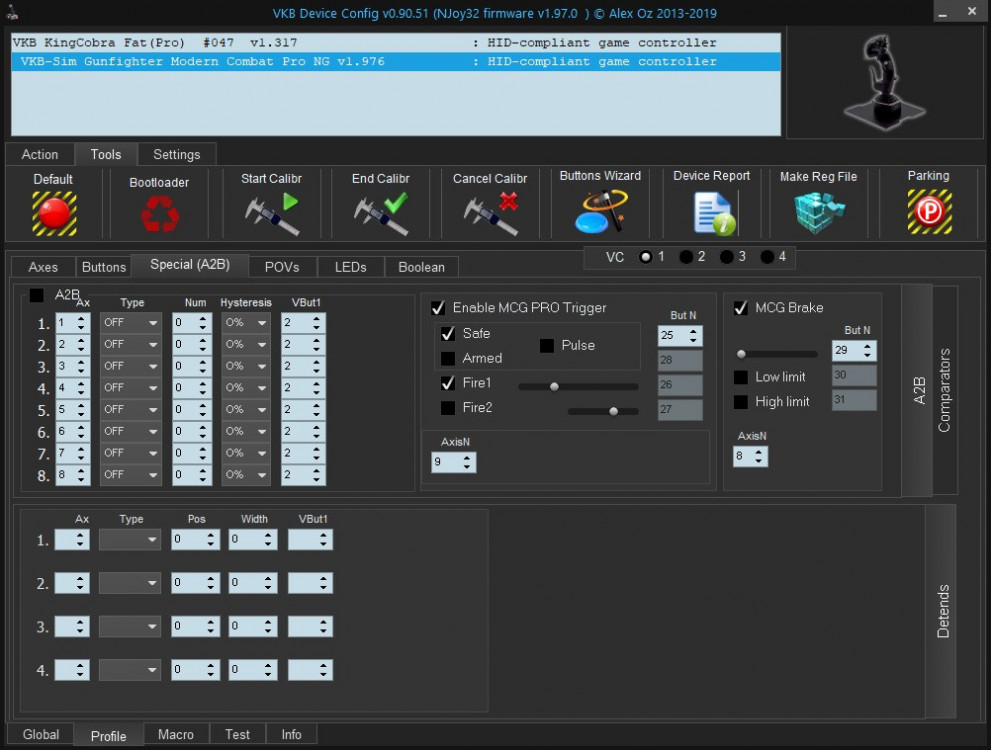Open the Bootloader recycle icon

pyautogui.click(x=159, y=213)
